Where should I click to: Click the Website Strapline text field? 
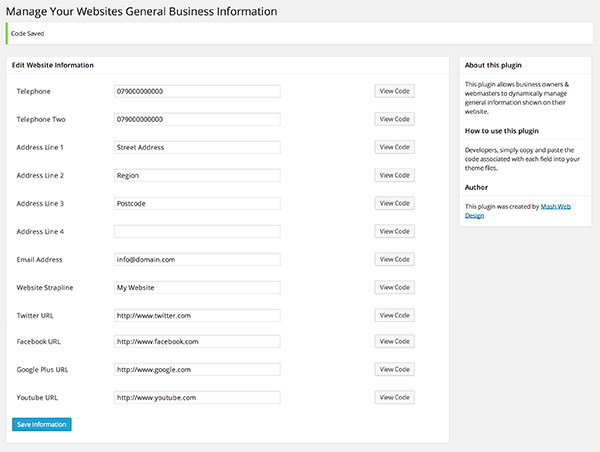tap(197, 287)
